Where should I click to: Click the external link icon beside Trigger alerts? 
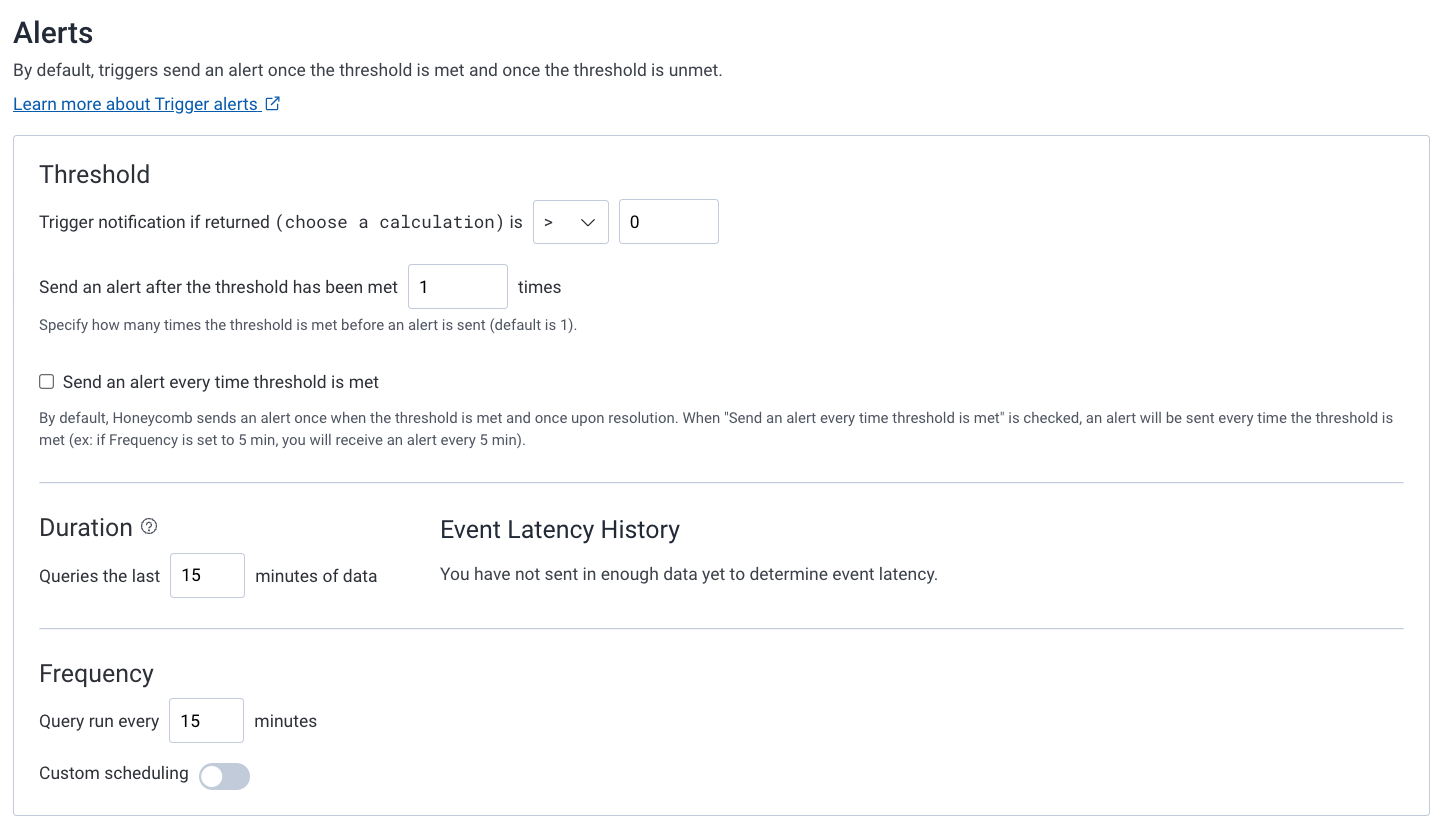(273, 103)
